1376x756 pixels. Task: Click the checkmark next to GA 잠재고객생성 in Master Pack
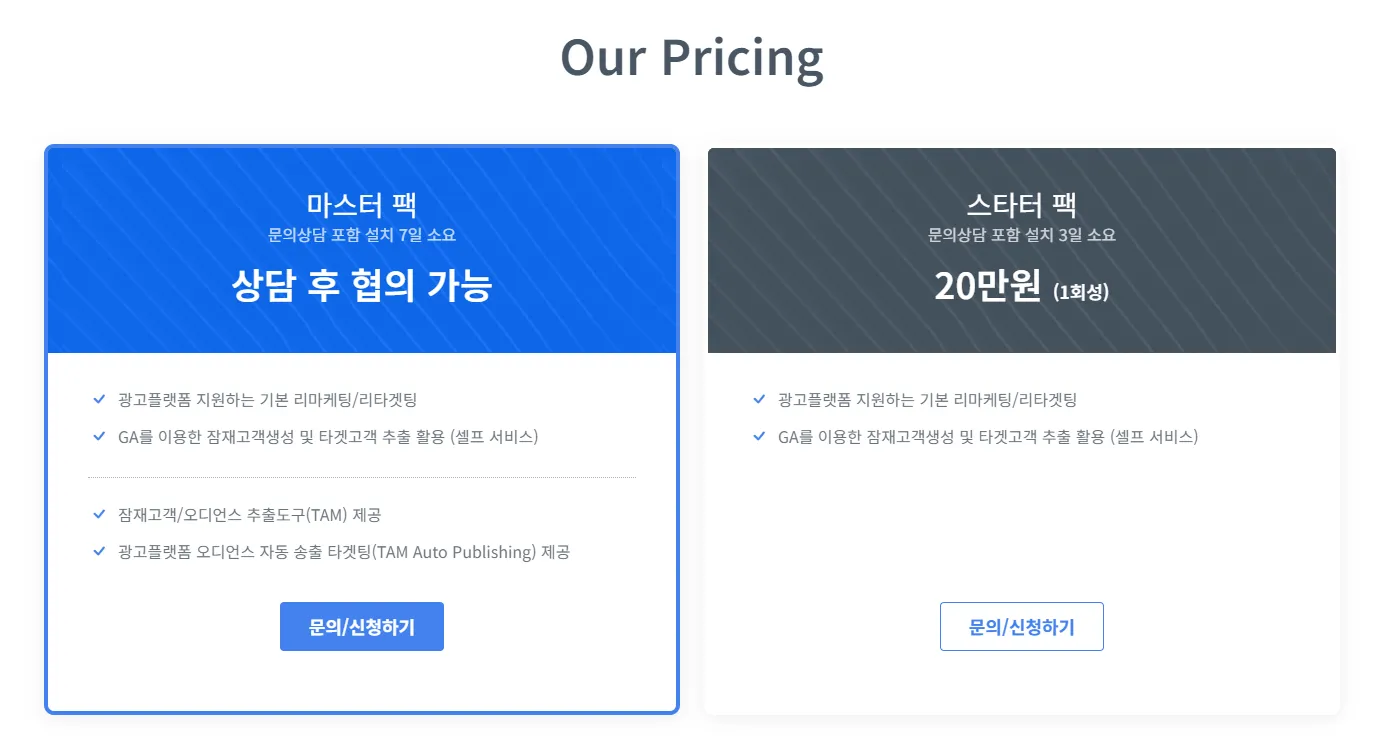point(99,436)
